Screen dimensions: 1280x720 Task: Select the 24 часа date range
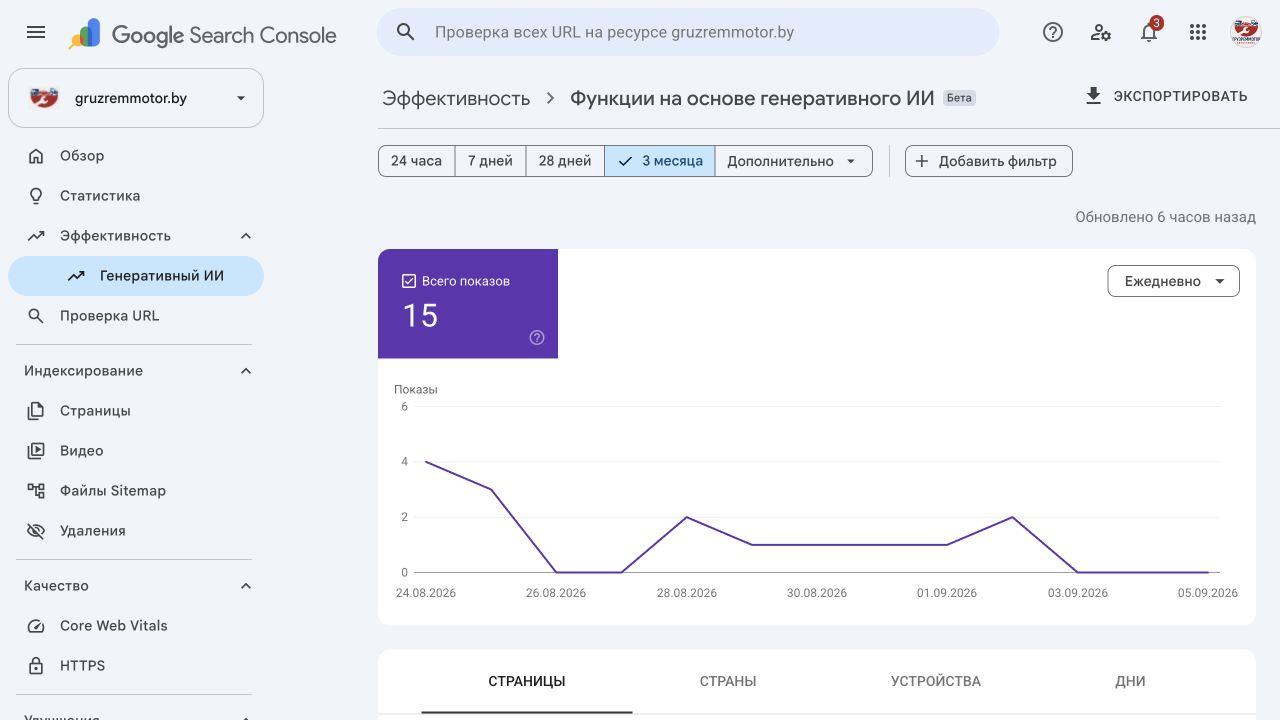click(x=416, y=161)
